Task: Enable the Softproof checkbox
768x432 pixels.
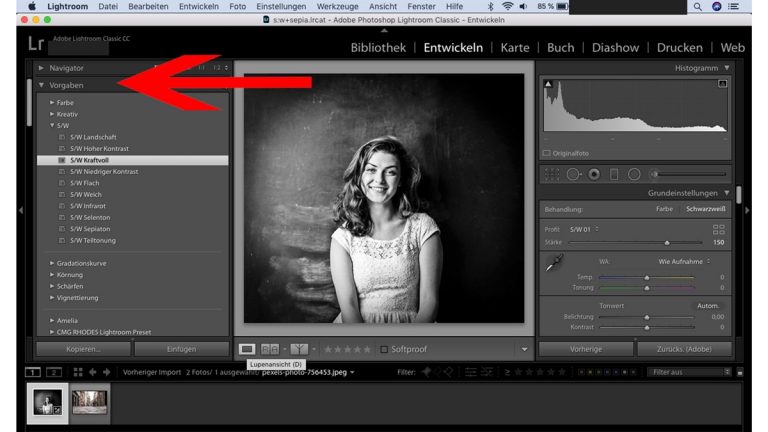Action: [x=384, y=349]
